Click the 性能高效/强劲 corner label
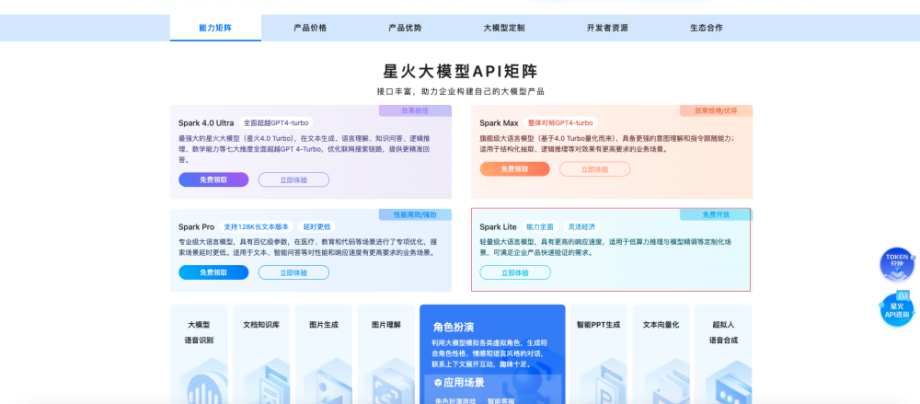The image size is (920, 404). click(x=415, y=215)
